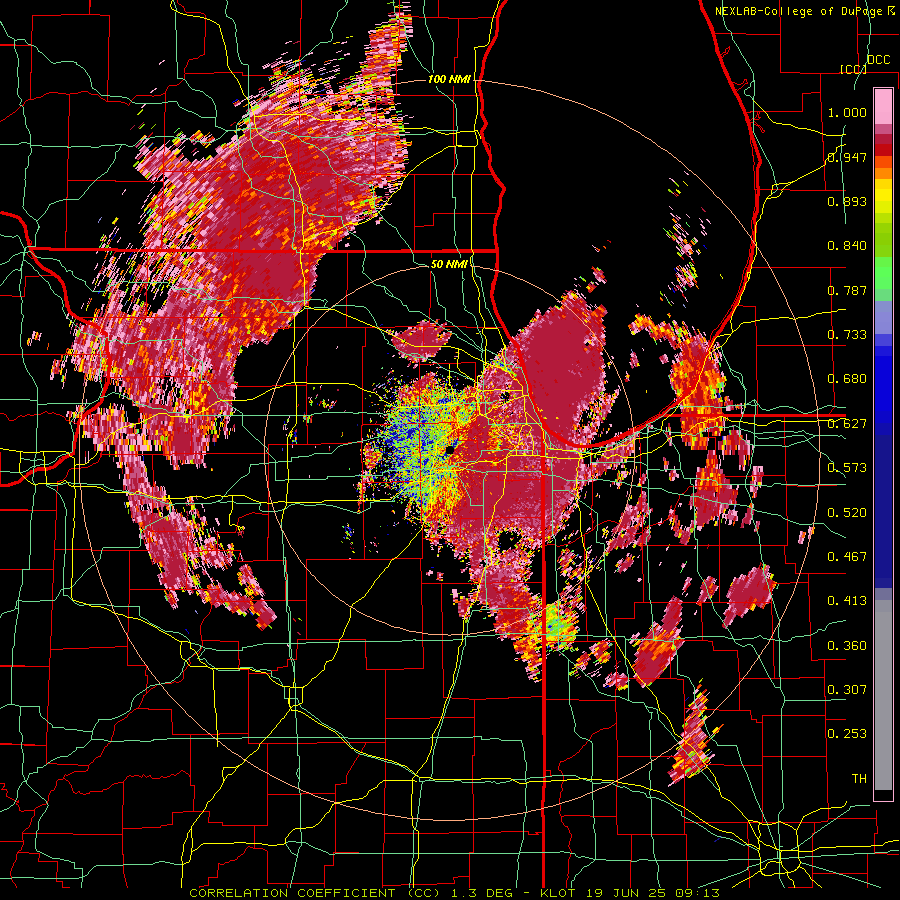Click the 0.253 scale value
This screenshot has width=900, height=900.
847,734
